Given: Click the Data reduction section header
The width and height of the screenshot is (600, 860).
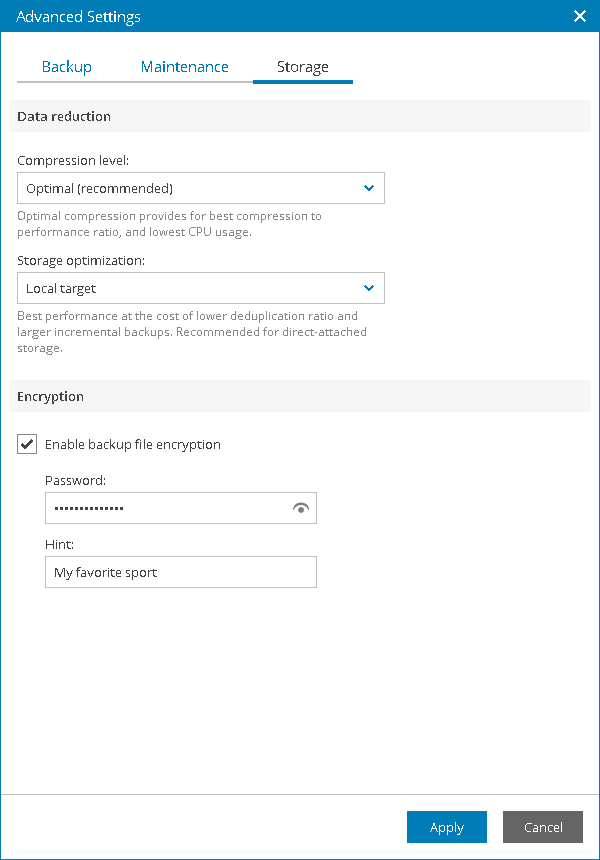Looking at the screenshot, I should pos(64,116).
